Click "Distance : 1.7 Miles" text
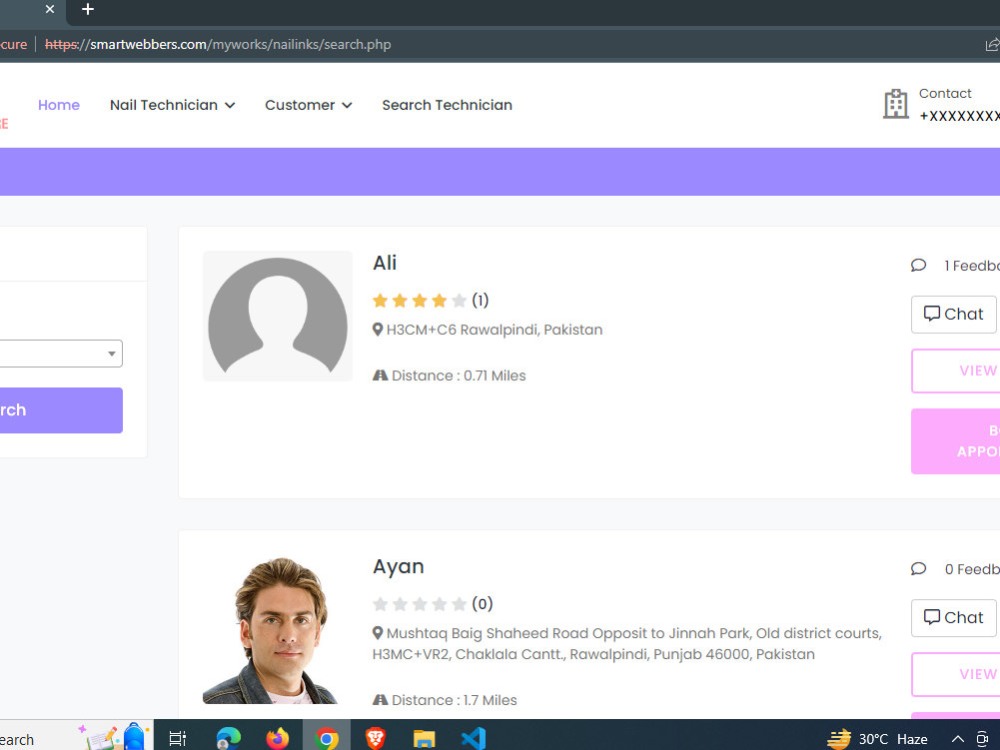1000x750 pixels. pos(454,700)
